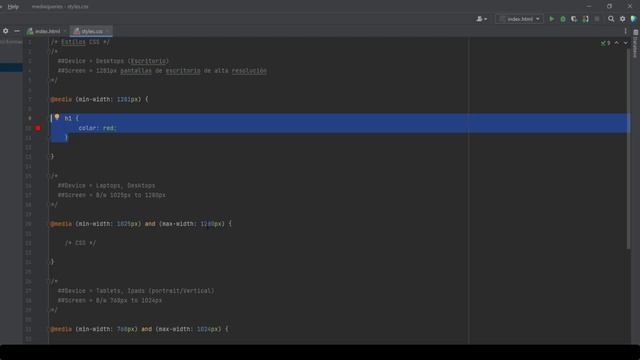640x360 pixels.
Task: Open the Database tool window stripe
Action: point(636,44)
